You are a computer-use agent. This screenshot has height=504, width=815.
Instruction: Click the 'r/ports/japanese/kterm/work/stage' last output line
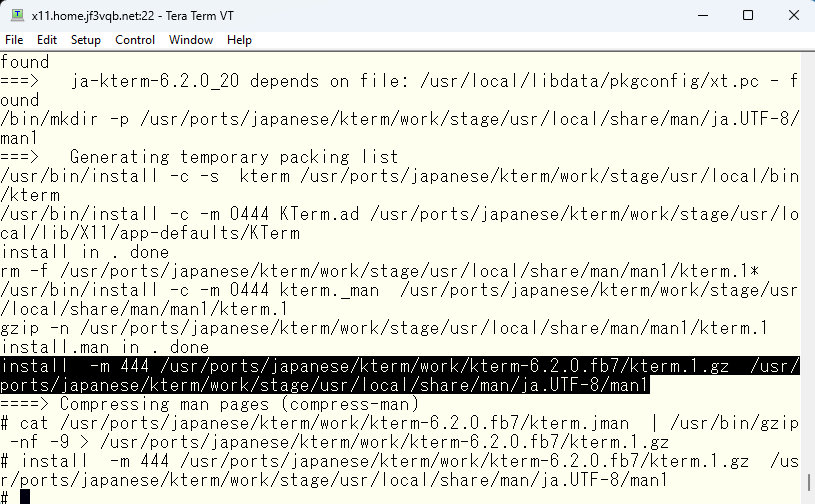tap(334, 480)
